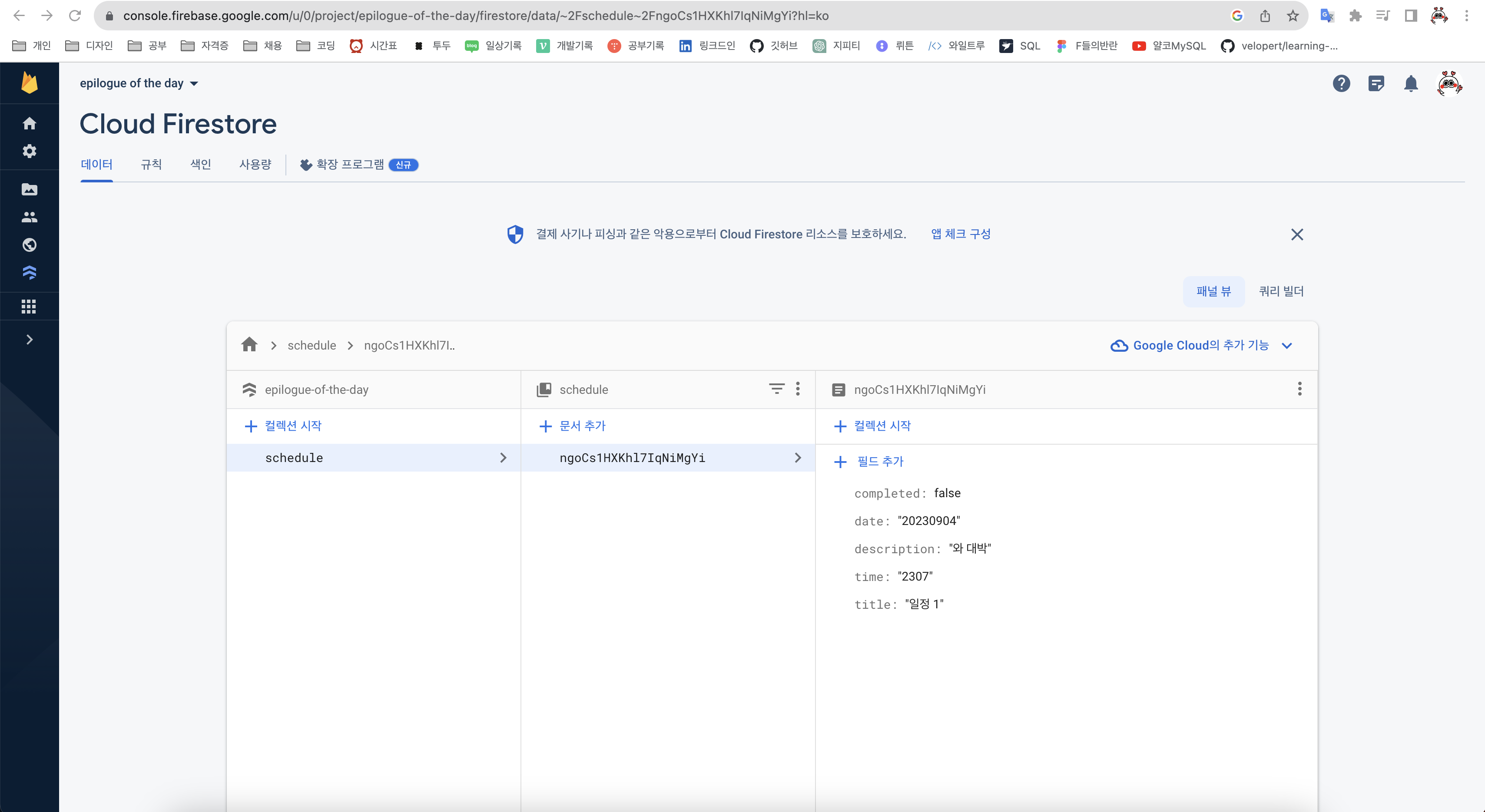Open the notifications bell
Screen dimensions: 1485x812
click(x=1411, y=83)
